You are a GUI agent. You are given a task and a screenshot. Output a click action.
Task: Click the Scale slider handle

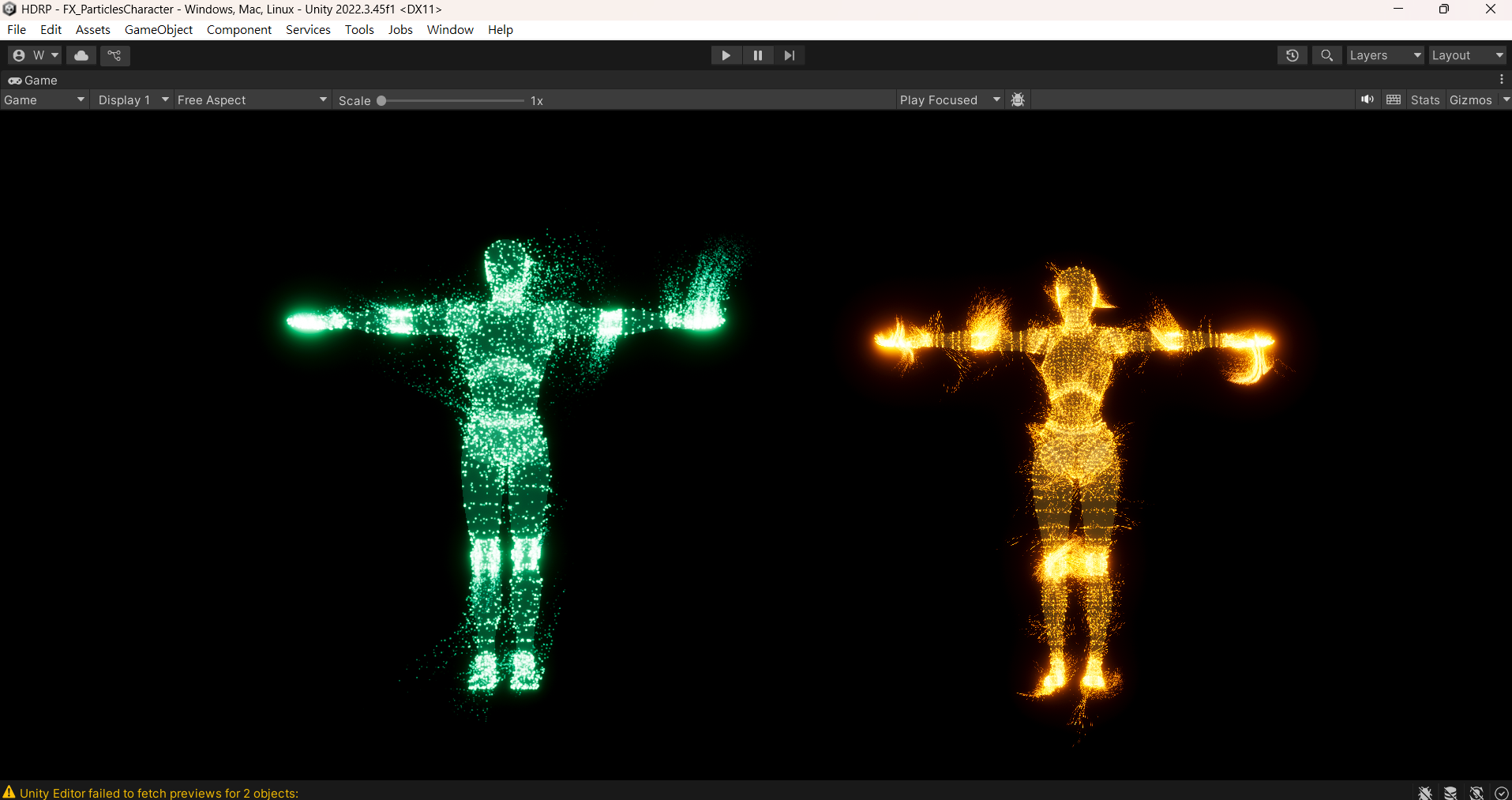(381, 100)
